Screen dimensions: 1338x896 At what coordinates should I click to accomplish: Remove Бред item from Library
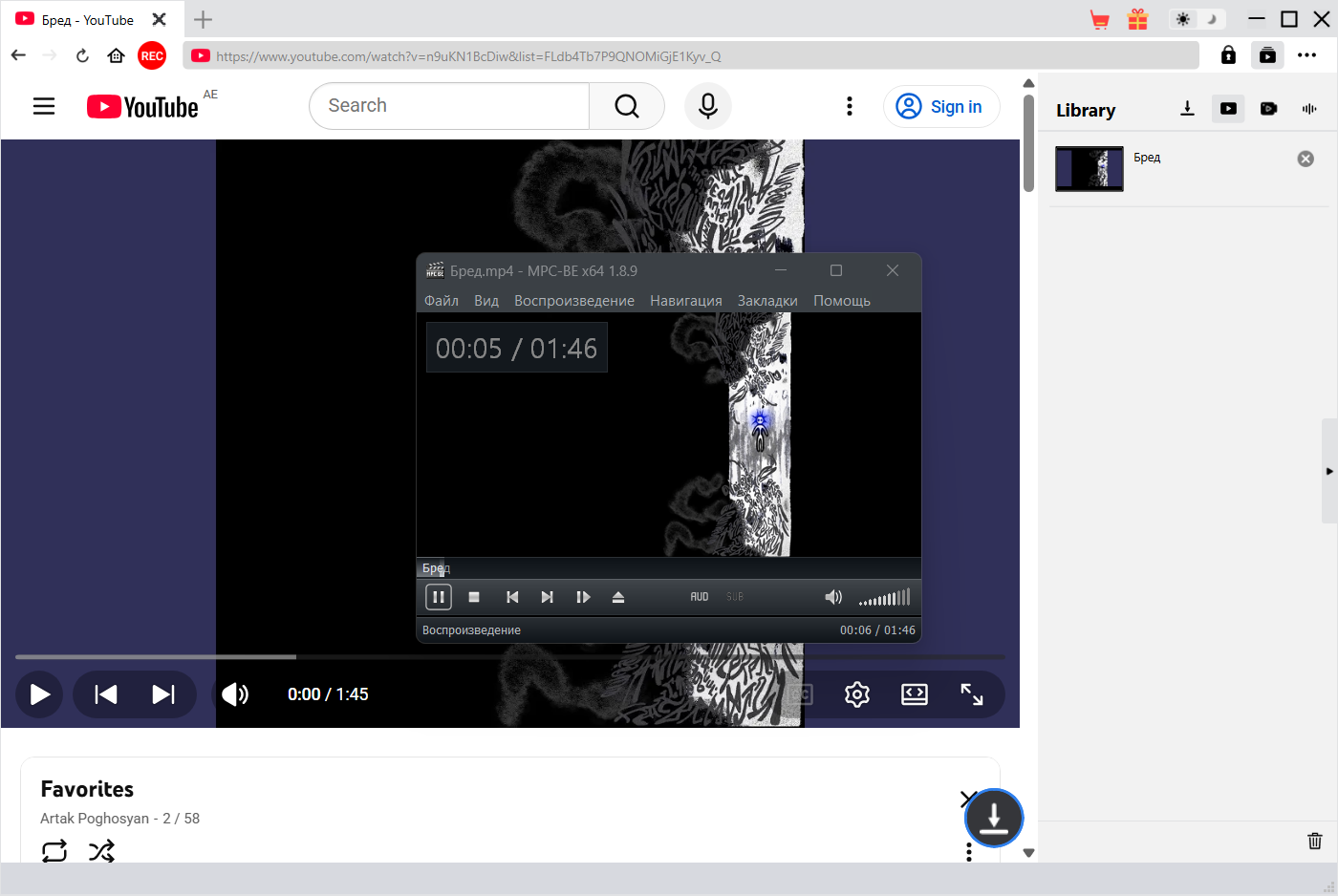click(x=1306, y=159)
